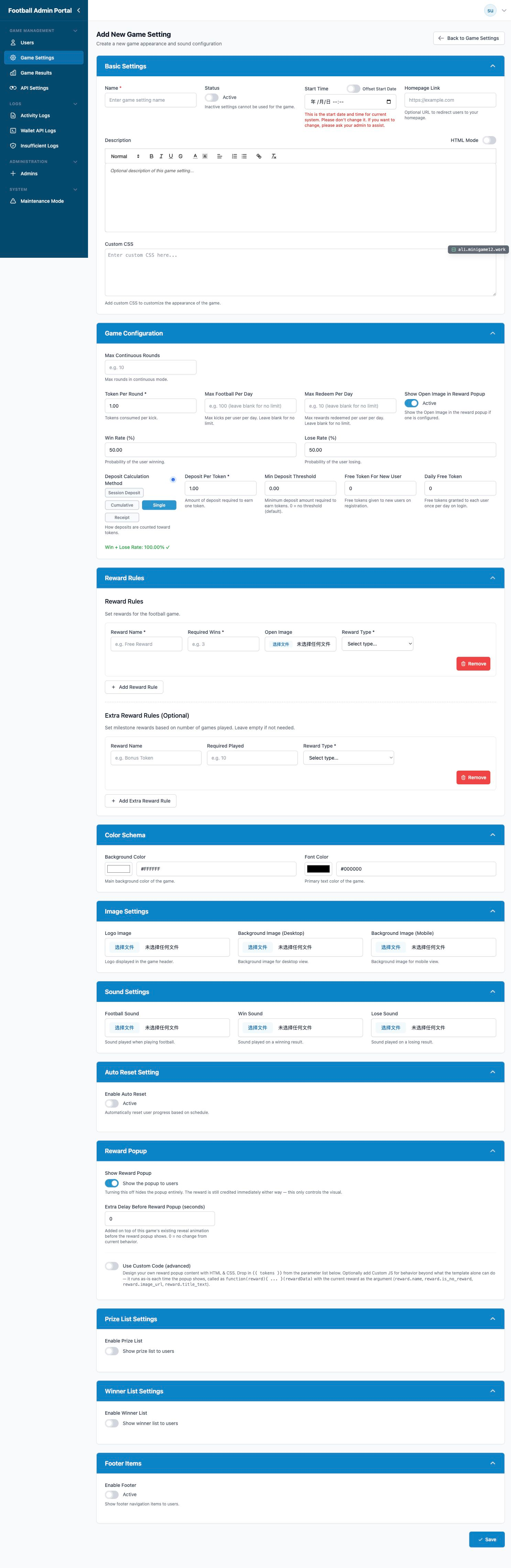Enable the Footer Active toggle
511x1568 pixels.
[x=111, y=1495]
